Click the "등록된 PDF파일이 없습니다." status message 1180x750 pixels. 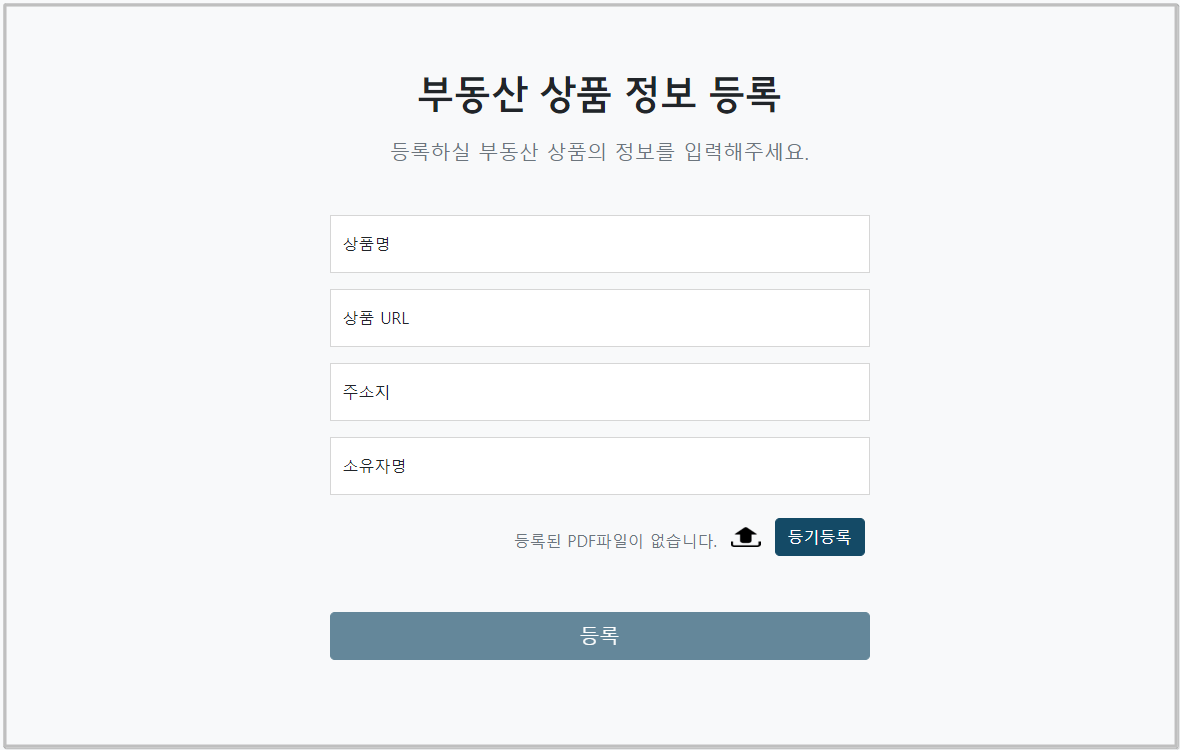click(x=615, y=541)
